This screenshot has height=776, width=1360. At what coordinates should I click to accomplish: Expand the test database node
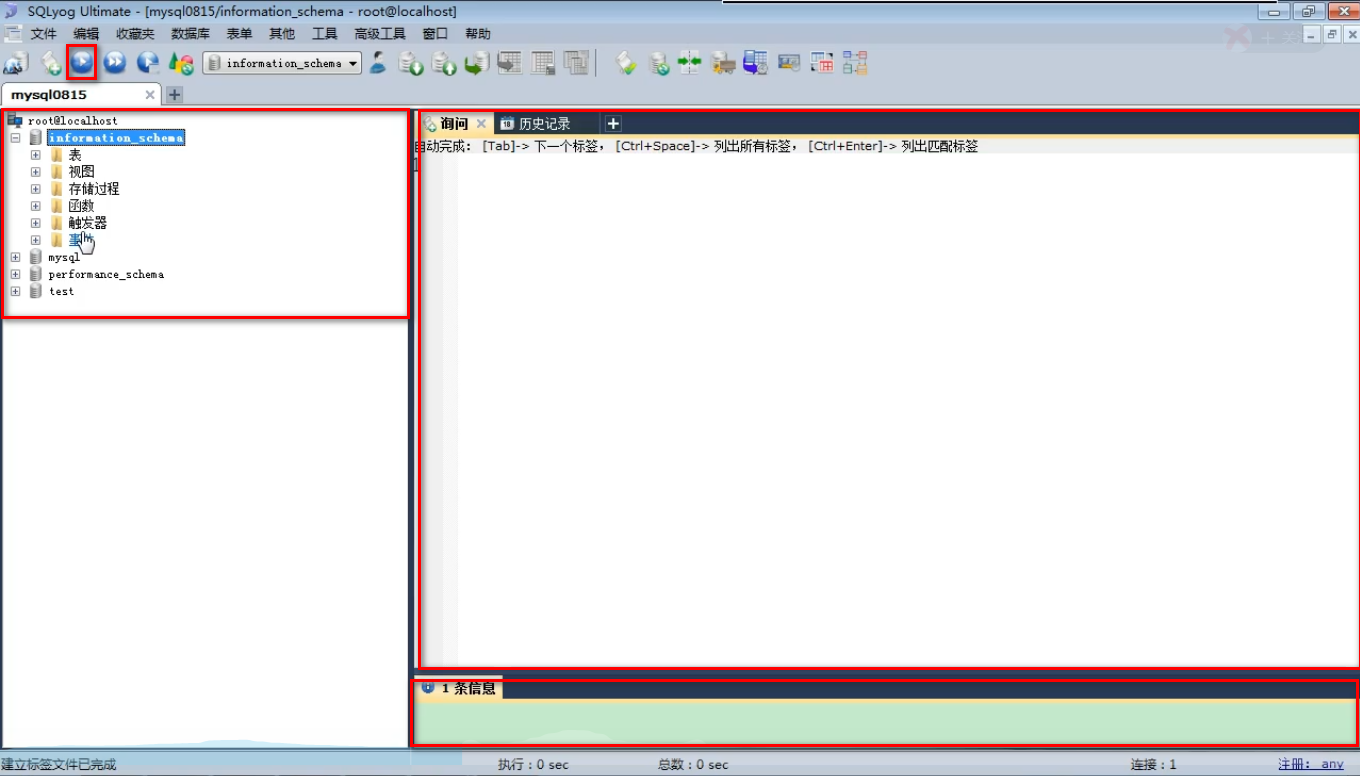click(x=15, y=291)
